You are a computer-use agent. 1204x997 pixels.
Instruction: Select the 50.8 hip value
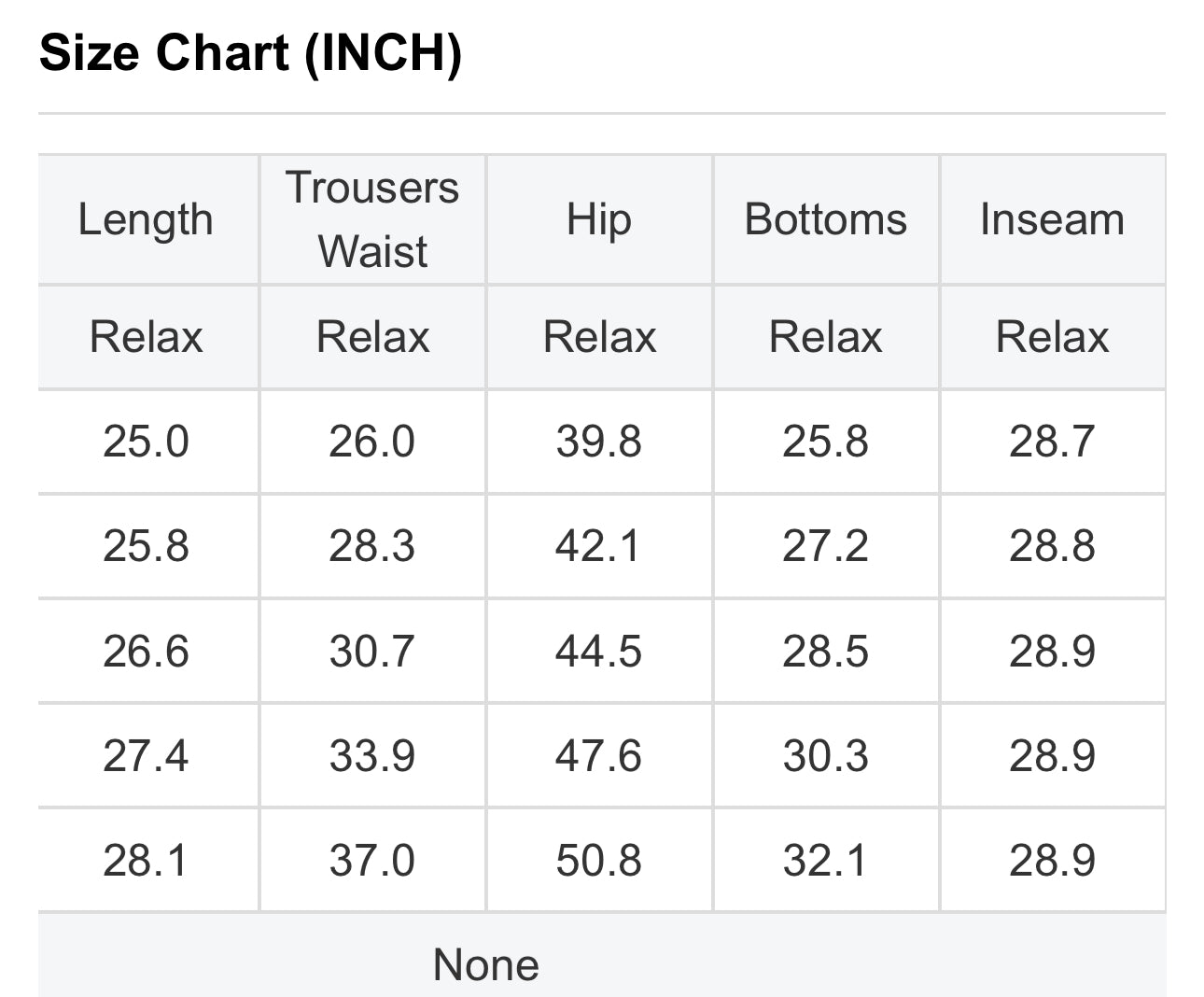pyautogui.click(x=599, y=860)
